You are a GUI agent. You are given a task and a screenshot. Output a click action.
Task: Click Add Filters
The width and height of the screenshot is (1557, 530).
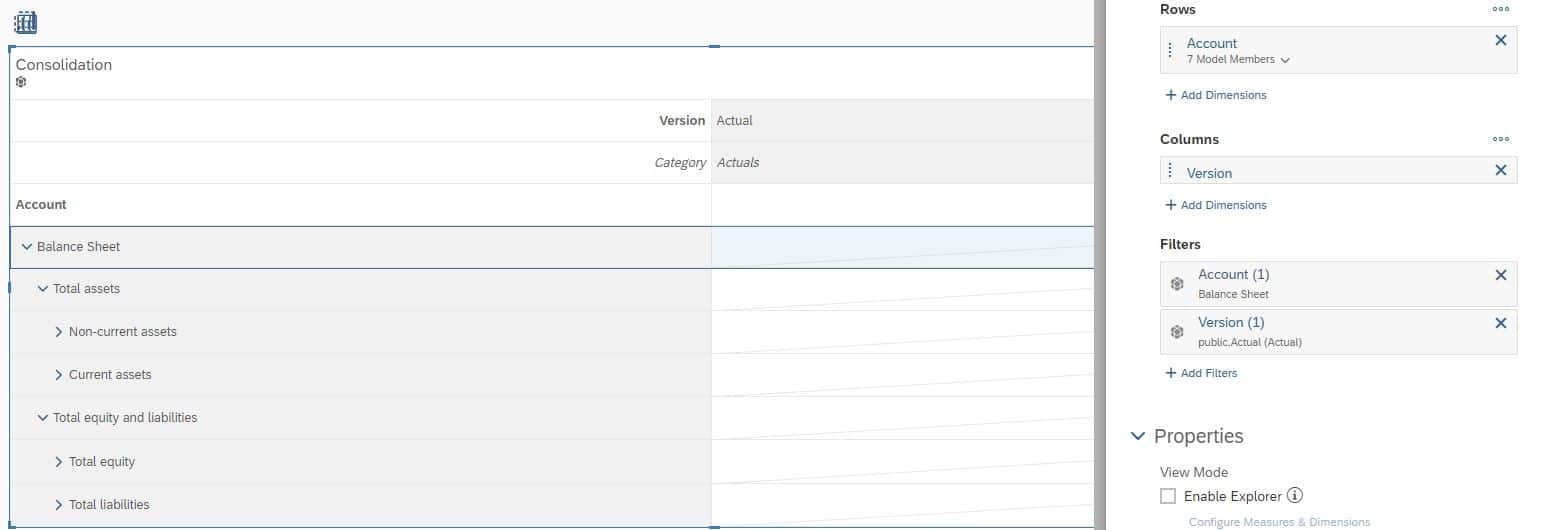click(x=1201, y=373)
